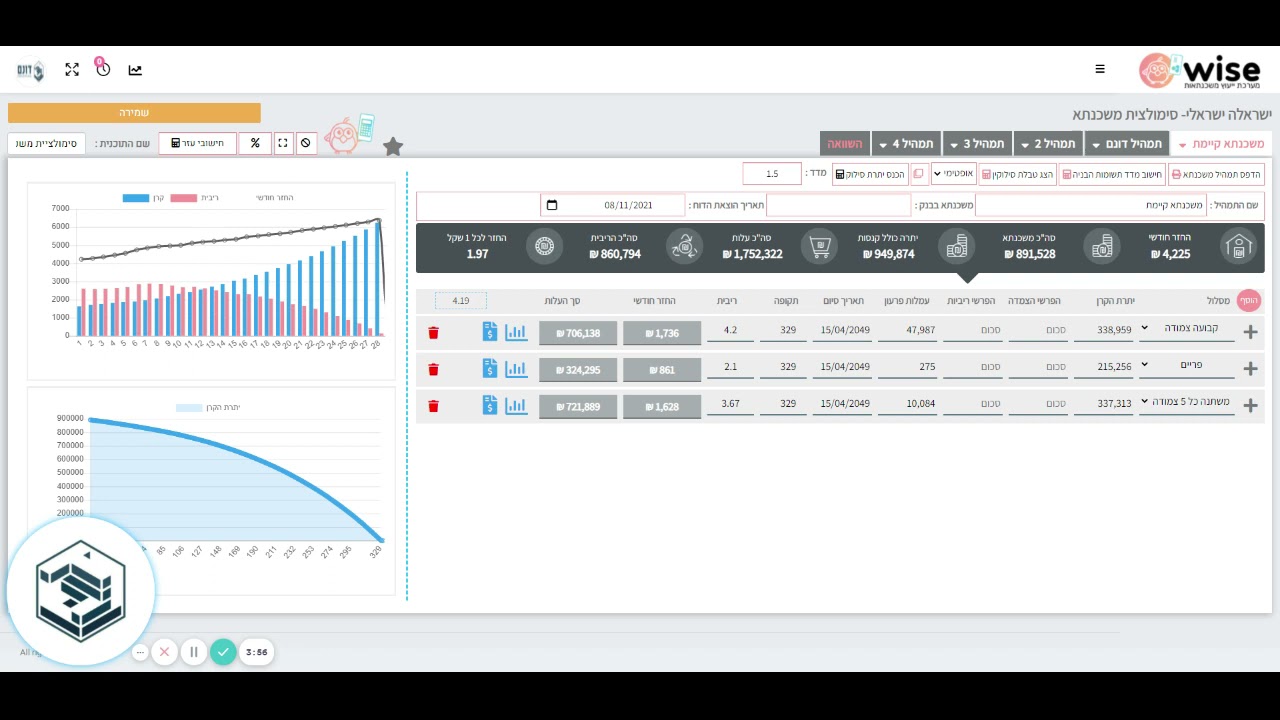Delete the פריים loan row
Viewport: 1280px width, 720px height.
(x=433, y=369)
